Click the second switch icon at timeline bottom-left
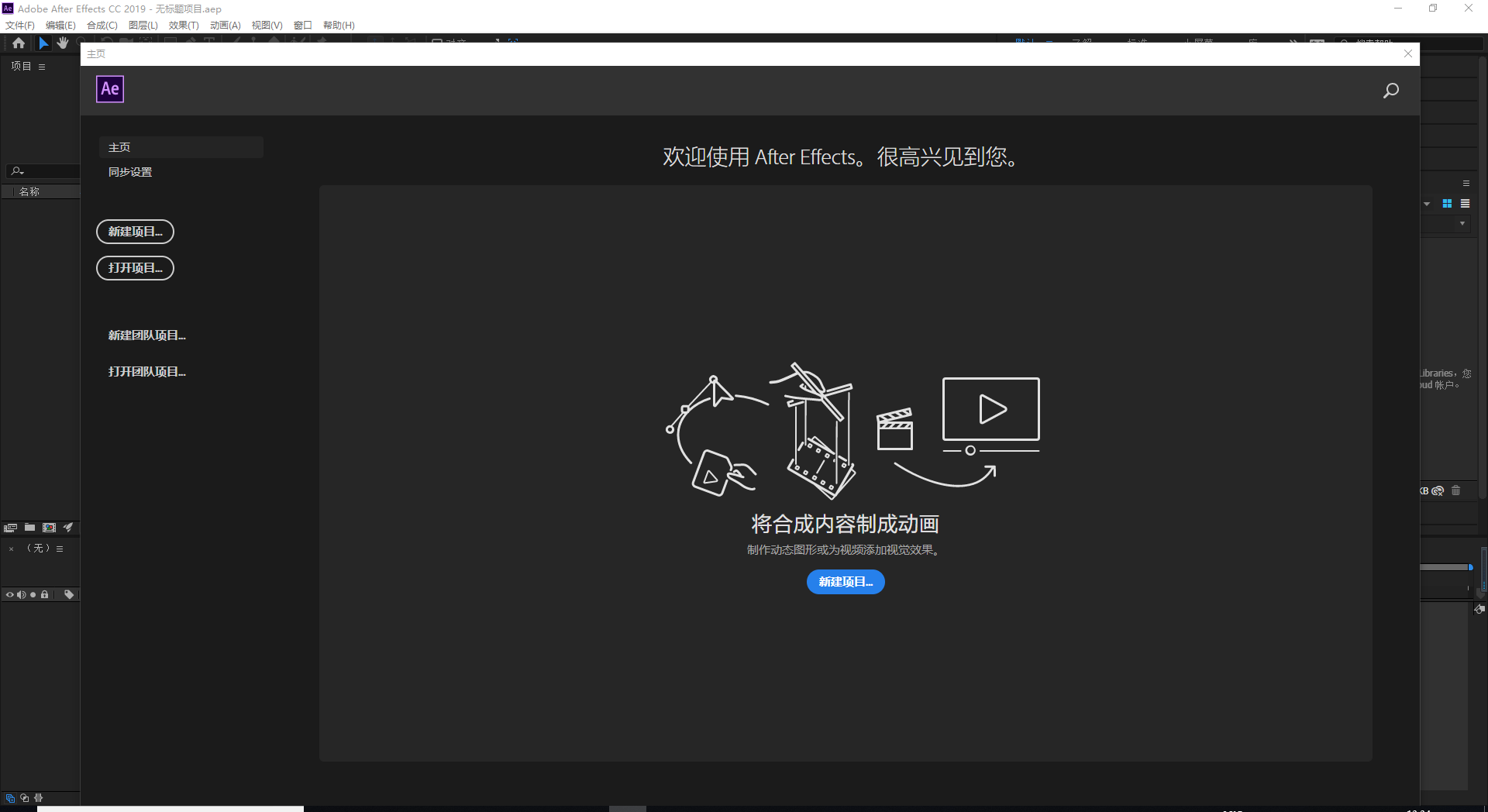Viewport: 1488px width, 812px height. click(25, 798)
